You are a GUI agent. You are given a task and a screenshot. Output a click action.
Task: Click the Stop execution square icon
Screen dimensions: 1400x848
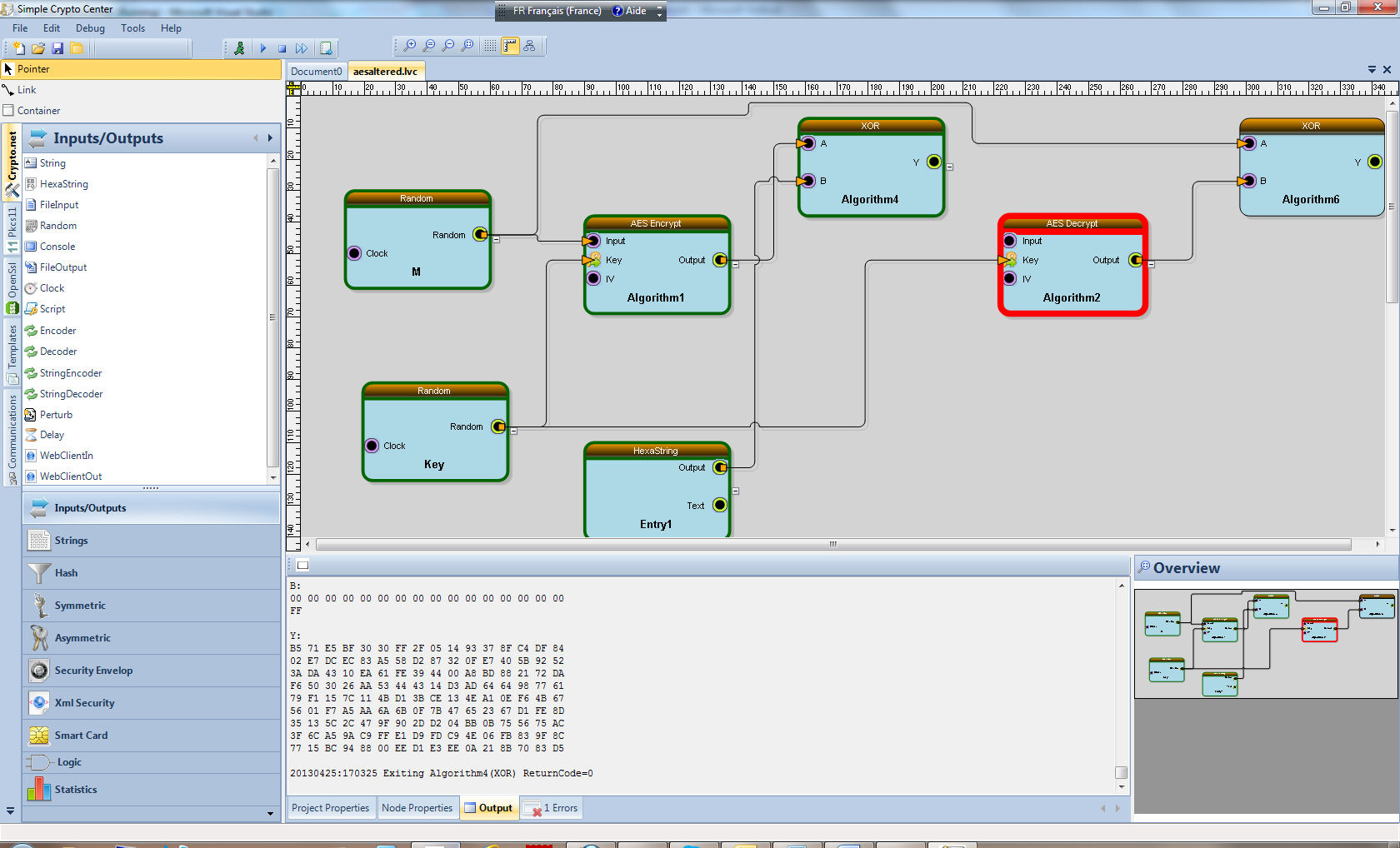pos(282,48)
